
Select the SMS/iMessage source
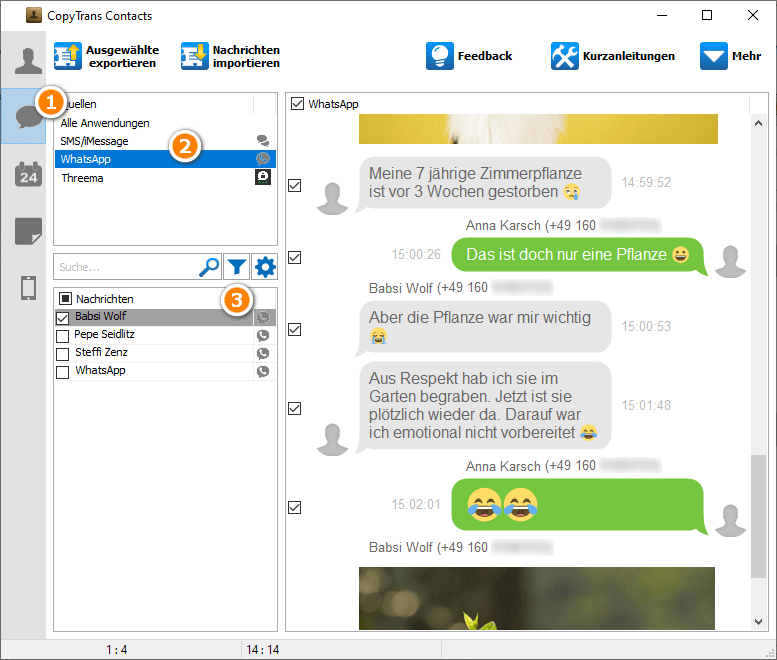pyautogui.click(x=165, y=141)
